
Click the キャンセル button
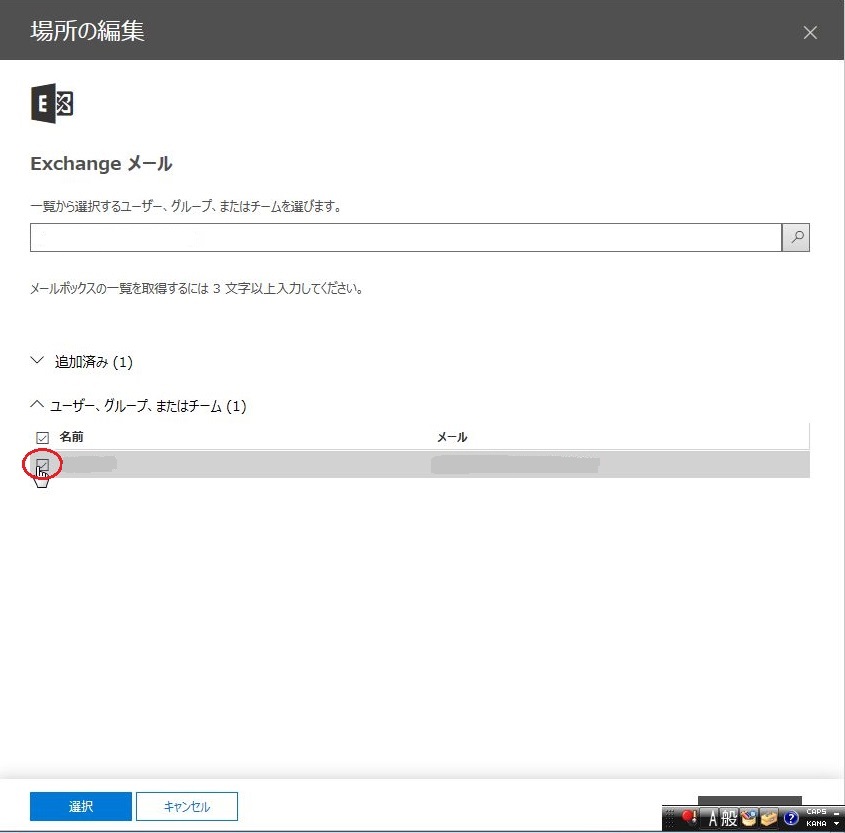tap(187, 806)
